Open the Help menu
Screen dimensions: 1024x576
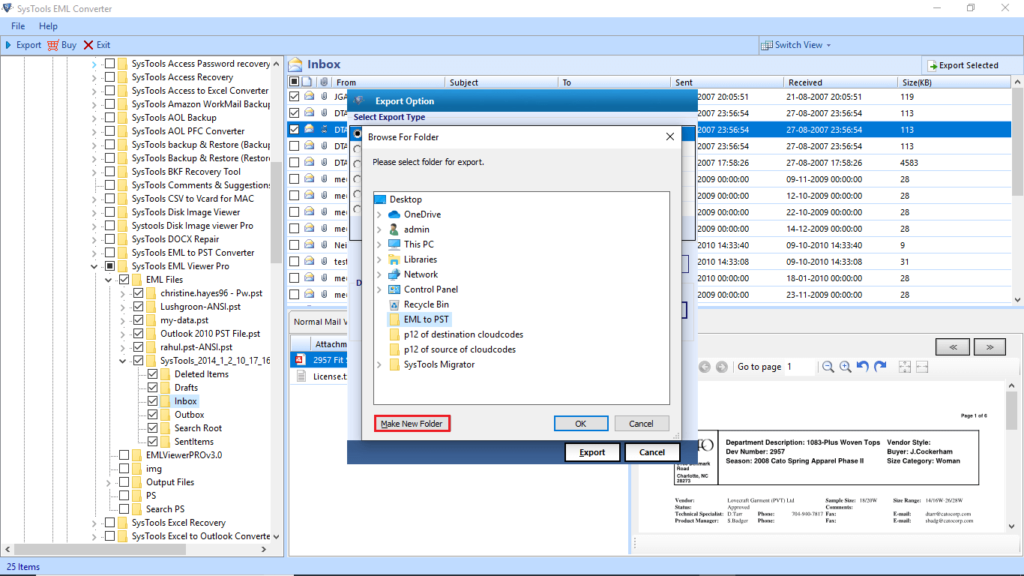click(x=48, y=26)
